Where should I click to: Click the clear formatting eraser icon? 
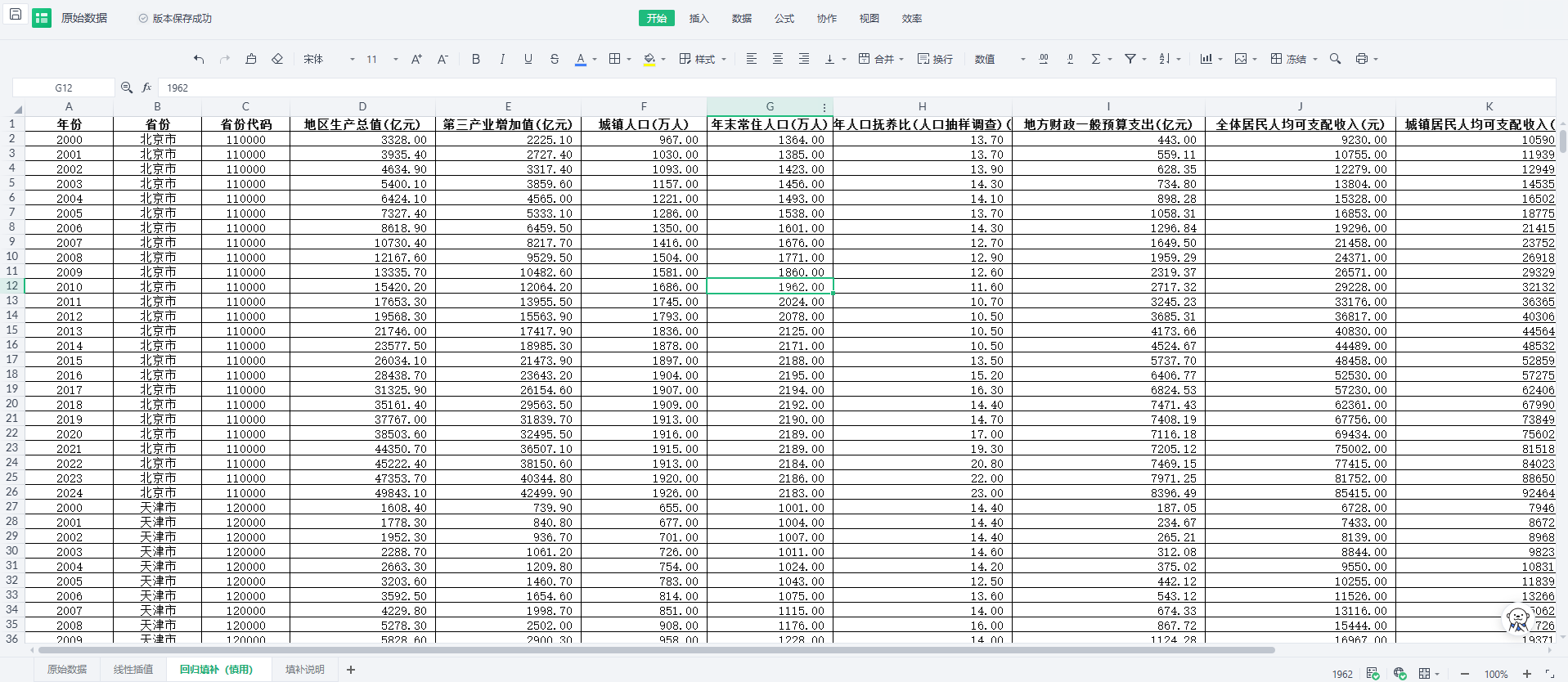(277, 59)
